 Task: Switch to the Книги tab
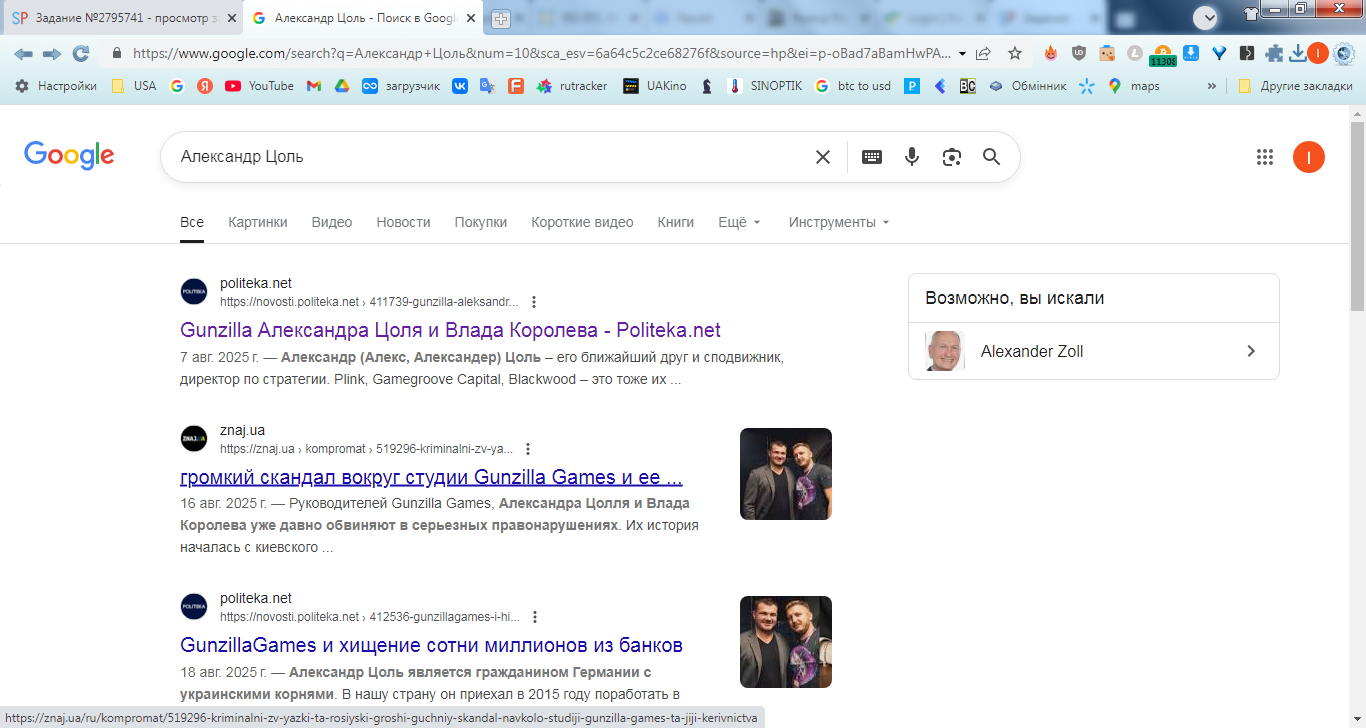(676, 222)
